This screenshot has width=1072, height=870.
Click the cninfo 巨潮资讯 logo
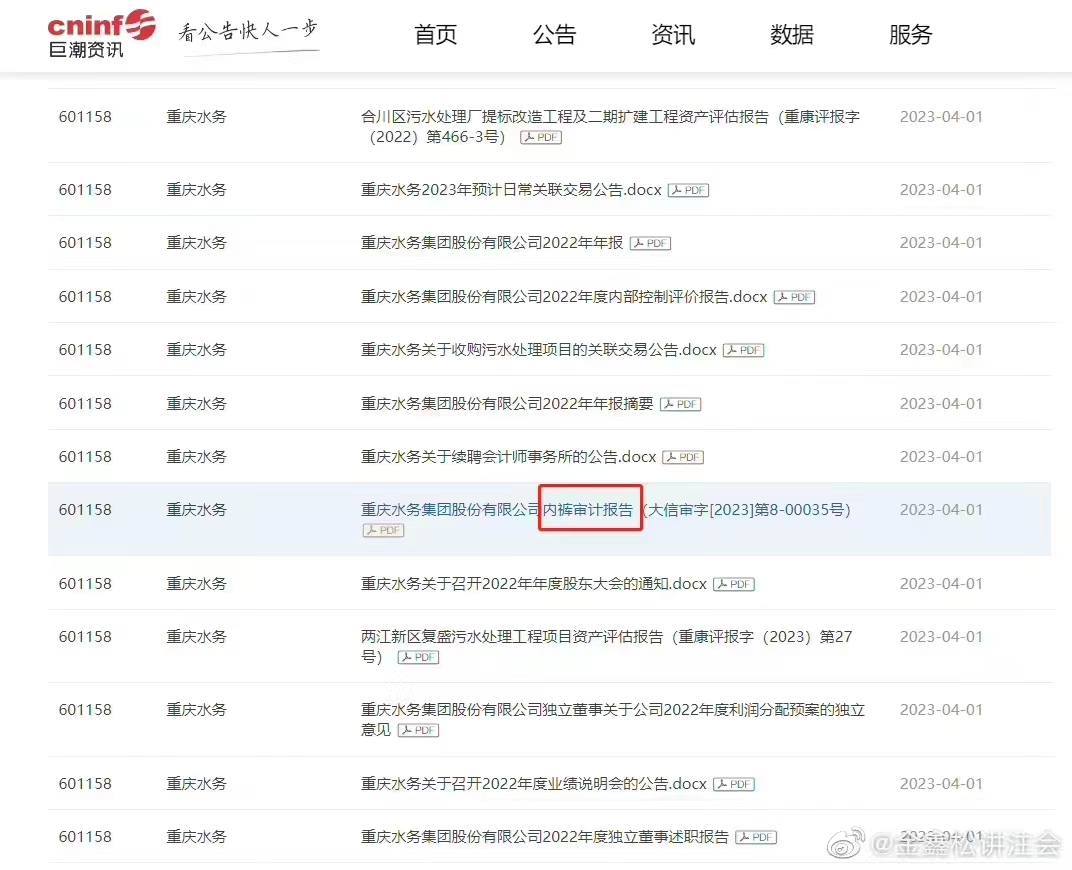[x=101, y=34]
